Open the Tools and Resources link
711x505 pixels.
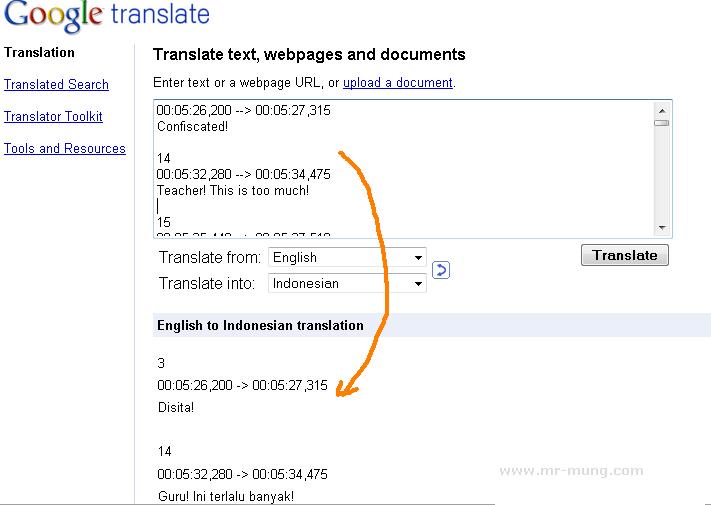(65, 148)
